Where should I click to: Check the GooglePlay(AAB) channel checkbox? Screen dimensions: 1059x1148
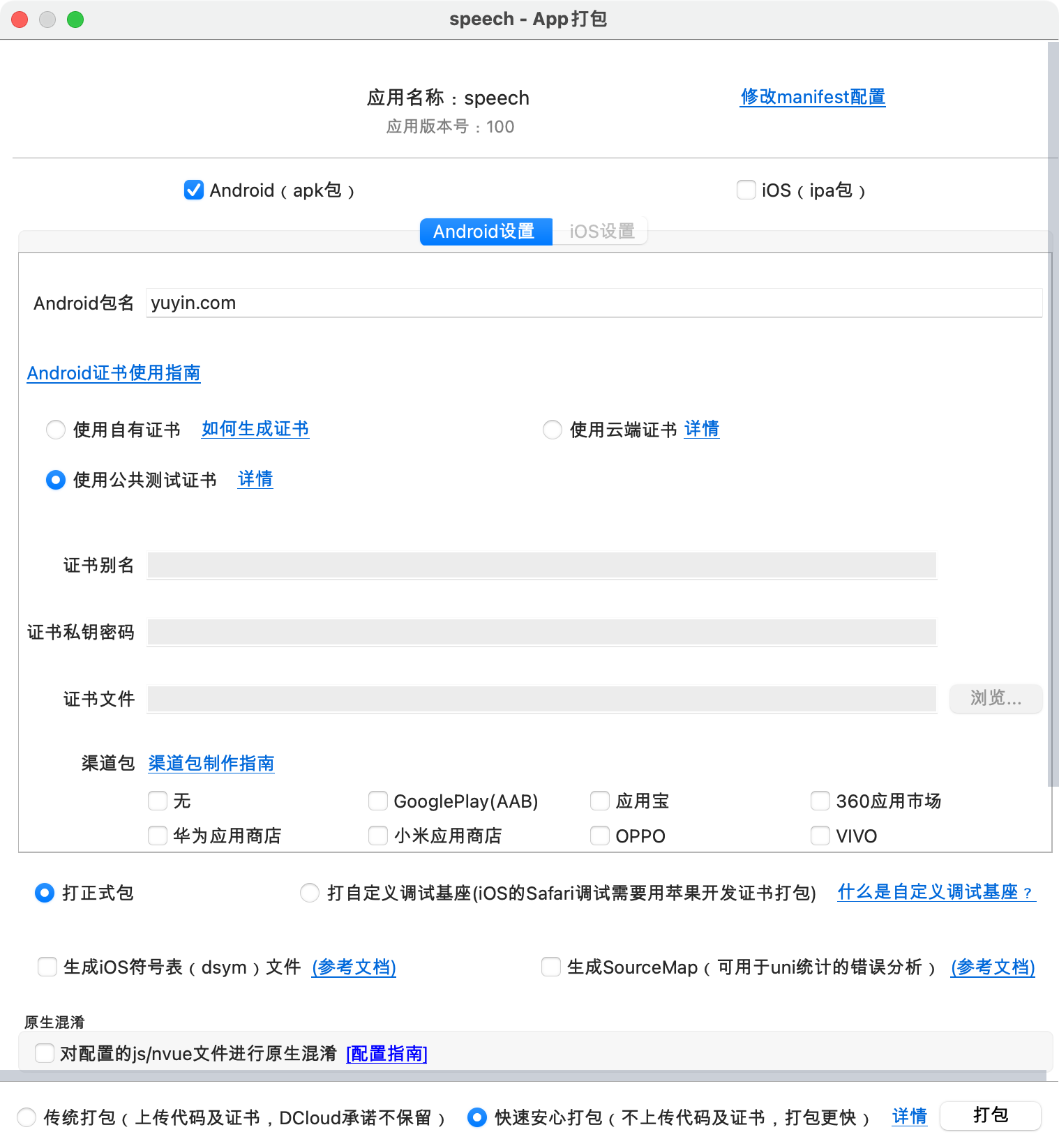click(x=378, y=801)
